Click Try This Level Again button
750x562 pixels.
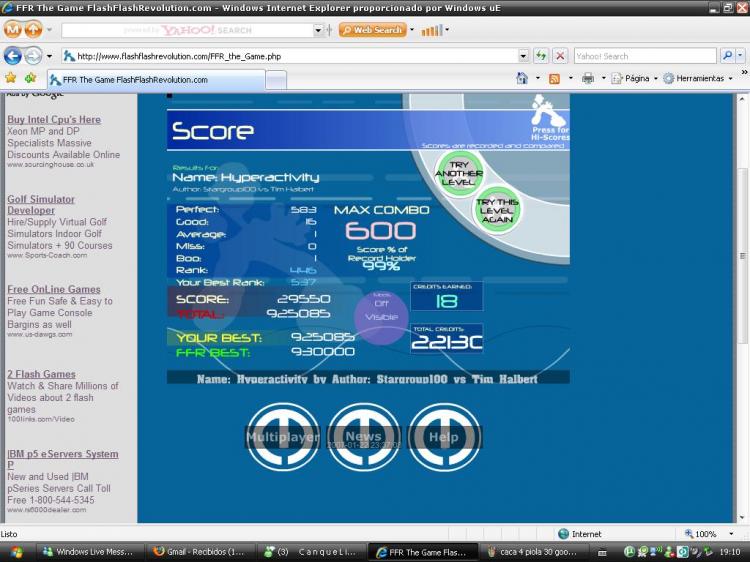coord(497,210)
